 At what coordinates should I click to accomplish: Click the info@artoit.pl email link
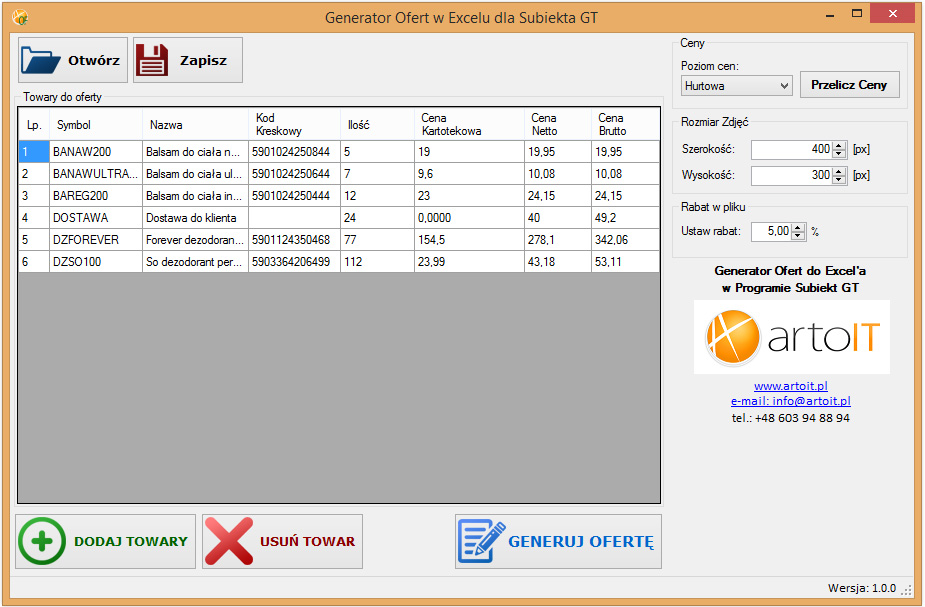point(790,401)
